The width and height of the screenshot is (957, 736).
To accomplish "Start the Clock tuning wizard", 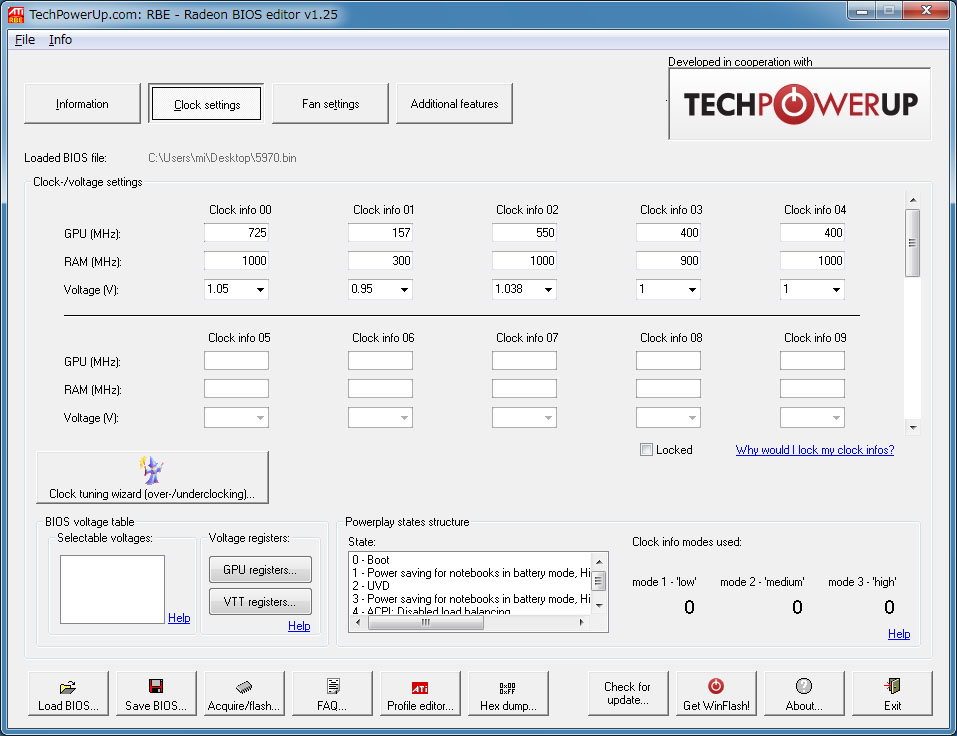I will click(152, 477).
